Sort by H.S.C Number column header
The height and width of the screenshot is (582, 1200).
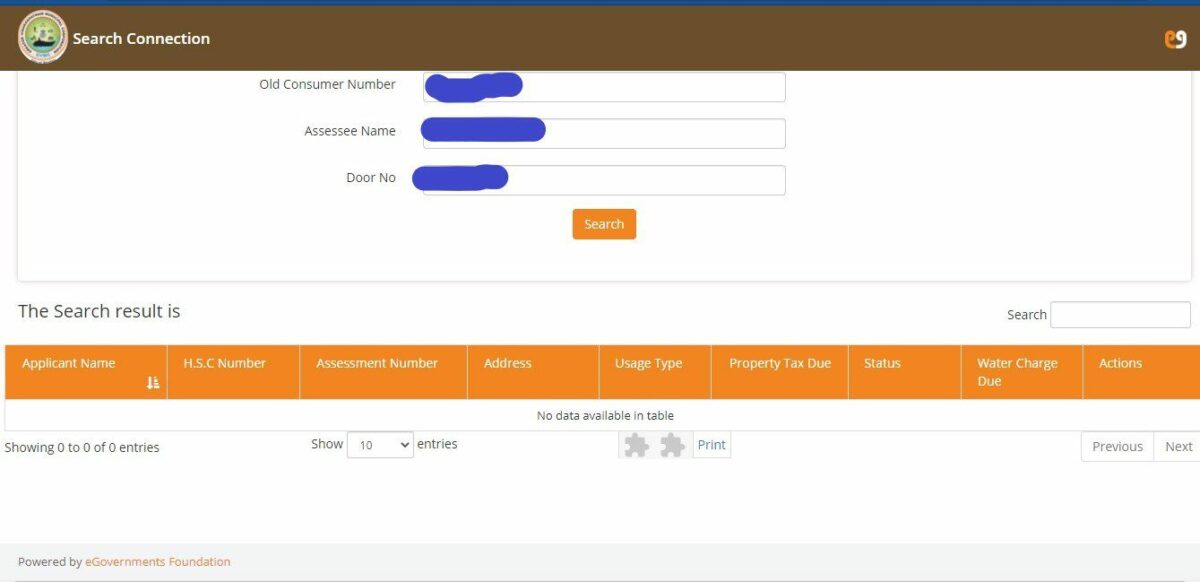coord(225,364)
